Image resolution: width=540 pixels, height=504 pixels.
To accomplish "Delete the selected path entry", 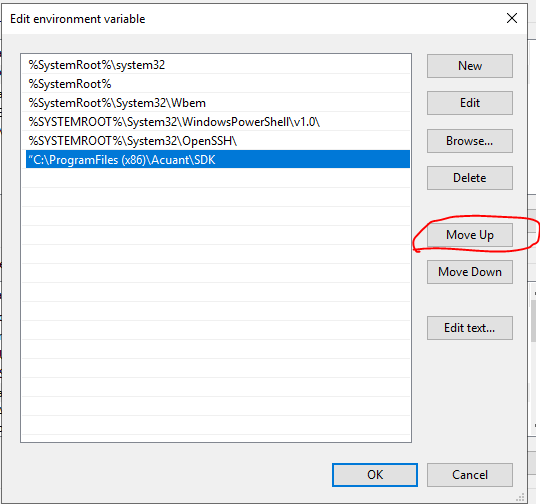I will coord(470,178).
